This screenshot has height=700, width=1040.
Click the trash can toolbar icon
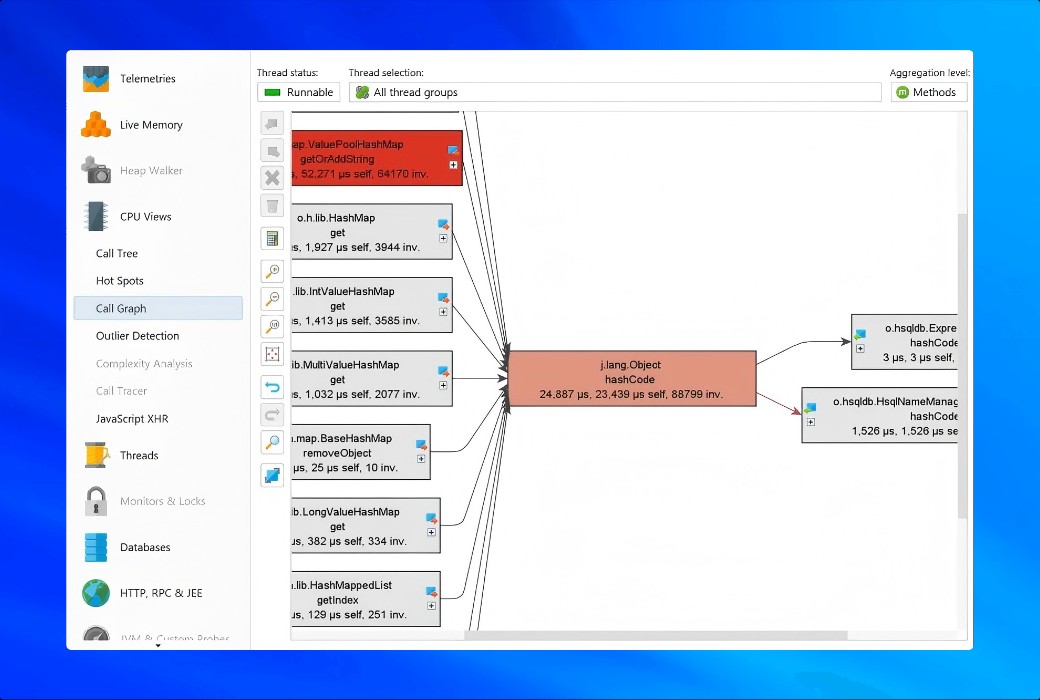[272, 206]
